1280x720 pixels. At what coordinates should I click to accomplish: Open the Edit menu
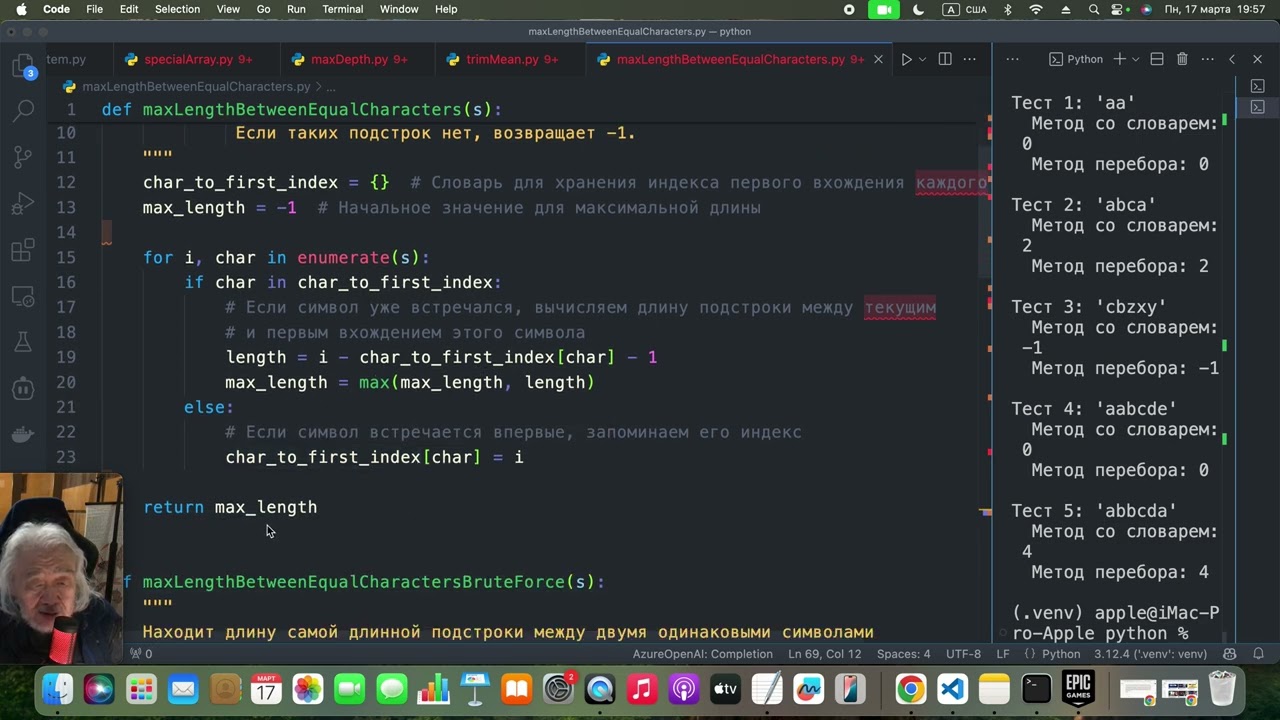129,9
